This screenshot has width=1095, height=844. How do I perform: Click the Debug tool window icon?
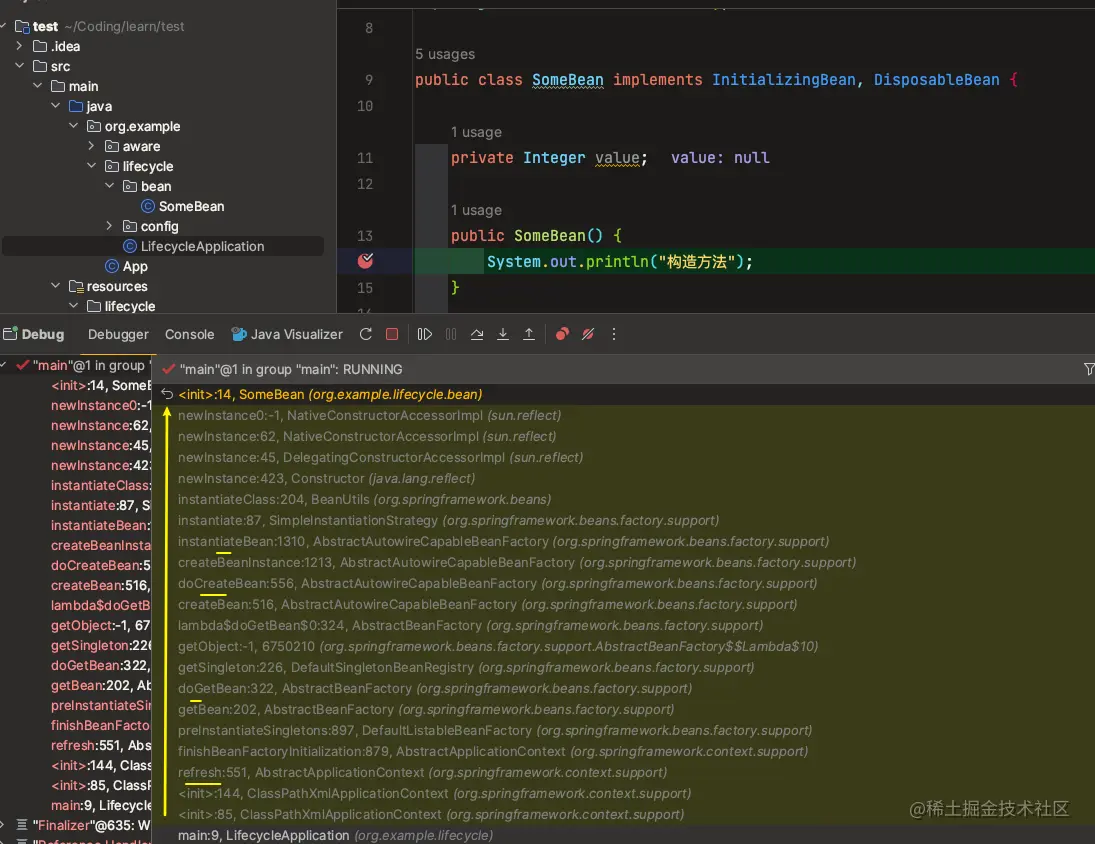pyautogui.click(x=10, y=334)
